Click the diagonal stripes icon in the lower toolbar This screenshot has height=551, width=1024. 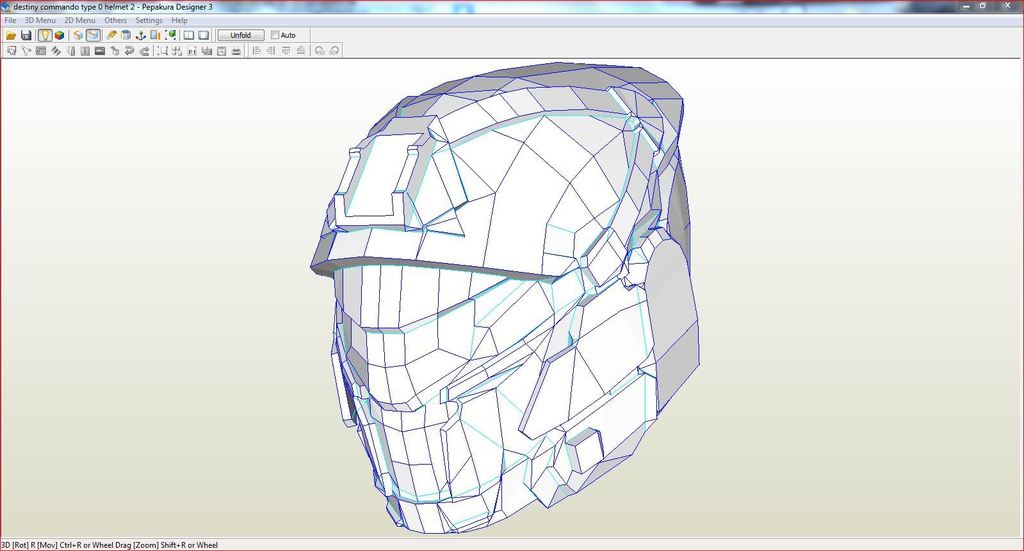point(56,50)
